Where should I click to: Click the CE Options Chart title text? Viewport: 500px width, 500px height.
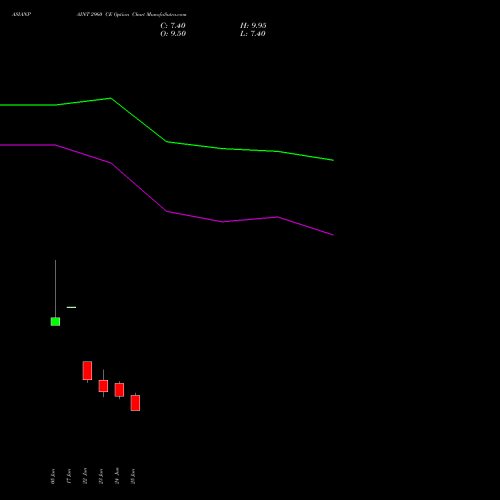(131, 15)
